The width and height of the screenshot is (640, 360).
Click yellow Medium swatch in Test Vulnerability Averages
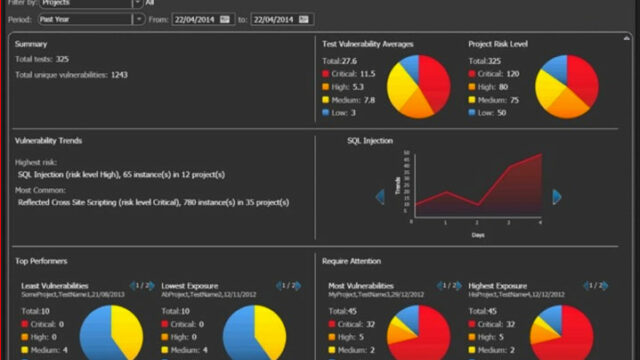(x=325, y=100)
